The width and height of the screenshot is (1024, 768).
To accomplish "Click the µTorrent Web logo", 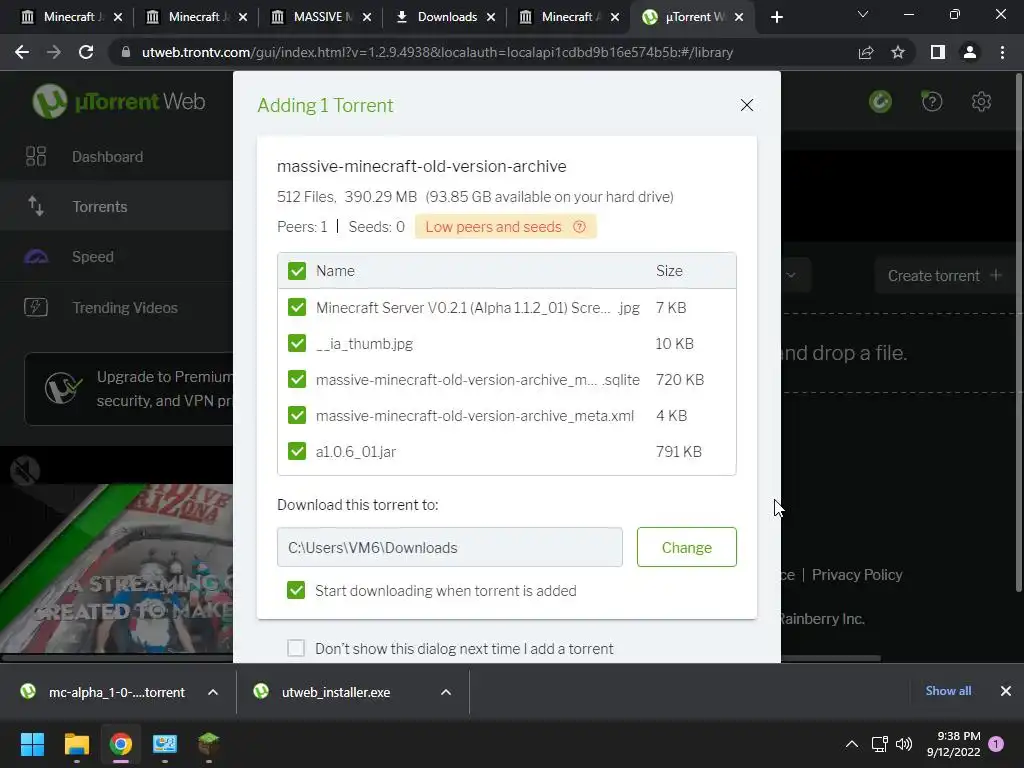I will (118, 101).
